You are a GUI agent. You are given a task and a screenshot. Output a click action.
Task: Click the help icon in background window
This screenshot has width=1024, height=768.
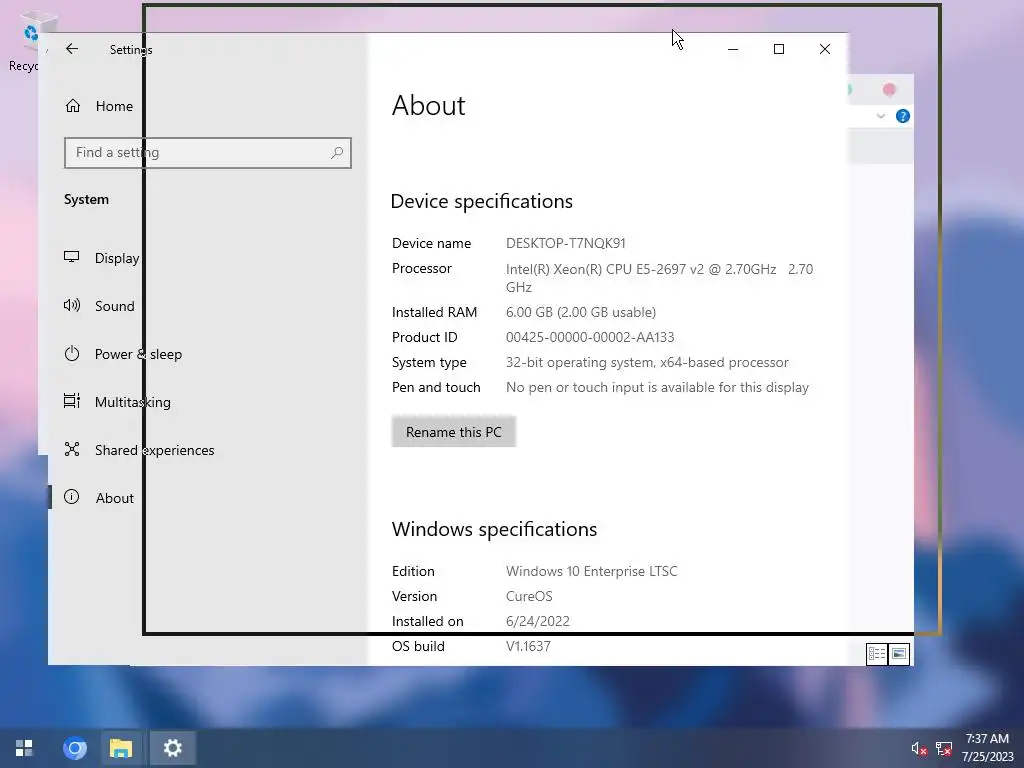click(x=903, y=116)
